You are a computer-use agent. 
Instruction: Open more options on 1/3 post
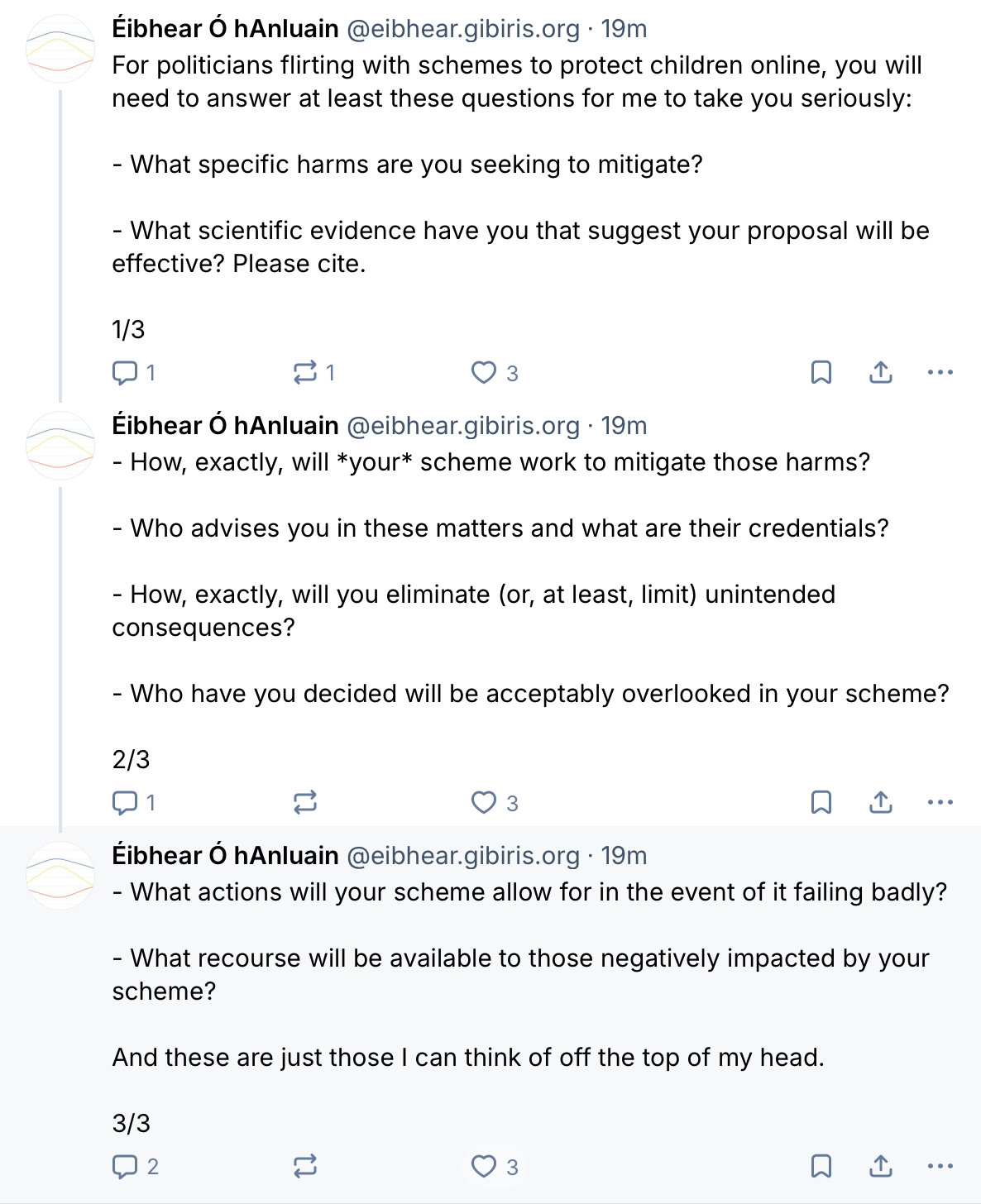tap(940, 373)
